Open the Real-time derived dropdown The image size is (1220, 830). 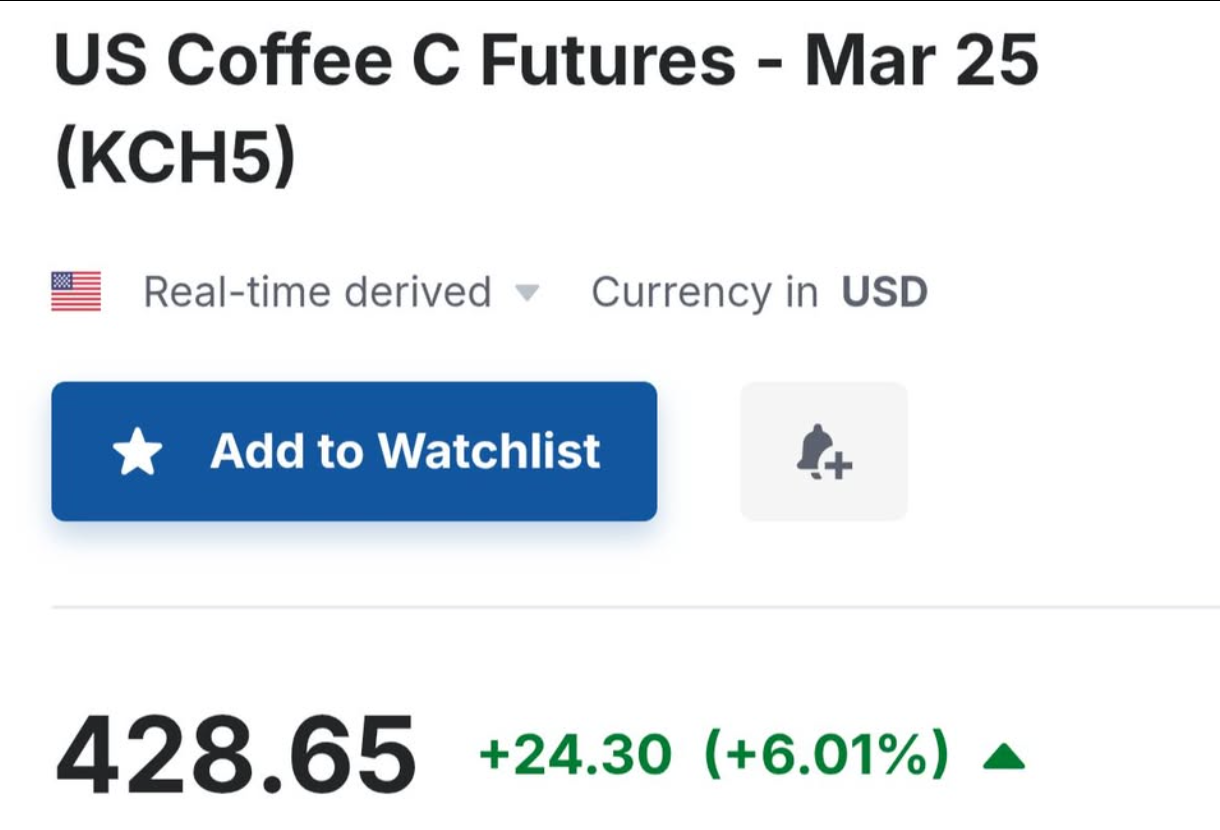[x=341, y=292]
